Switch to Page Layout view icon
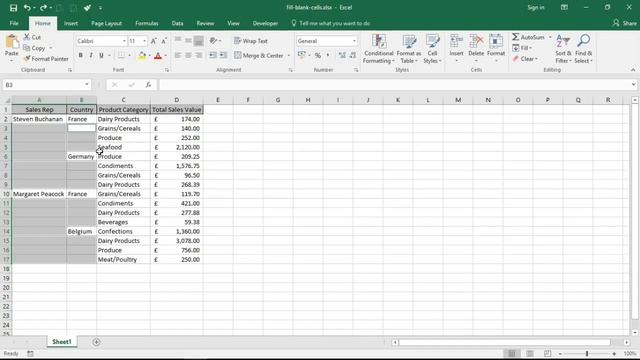640x360 pixels. tap(530, 353)
